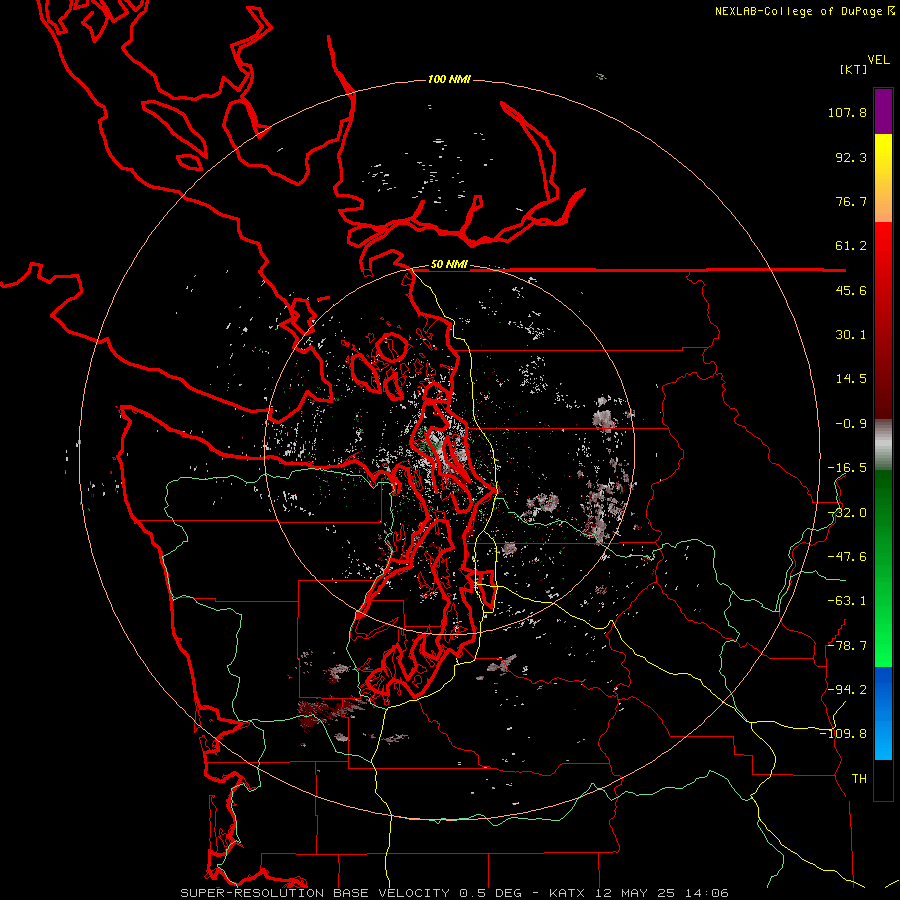Click the 50 NMI range ring label
This screenshot has width=900, height=900.
tap(449, 265)
